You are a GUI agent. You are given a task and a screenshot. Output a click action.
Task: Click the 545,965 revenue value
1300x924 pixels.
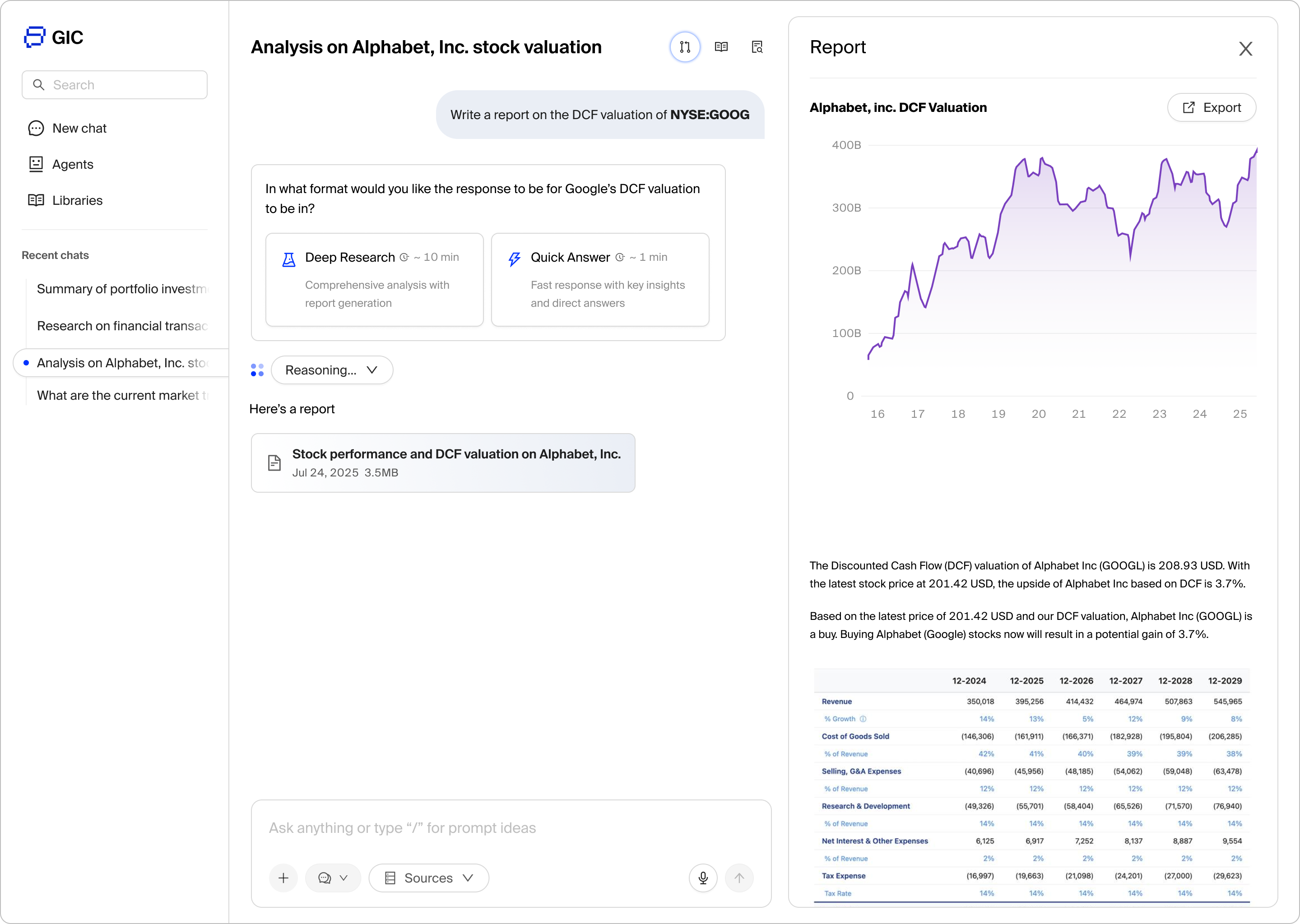(x=1228, y=702)
